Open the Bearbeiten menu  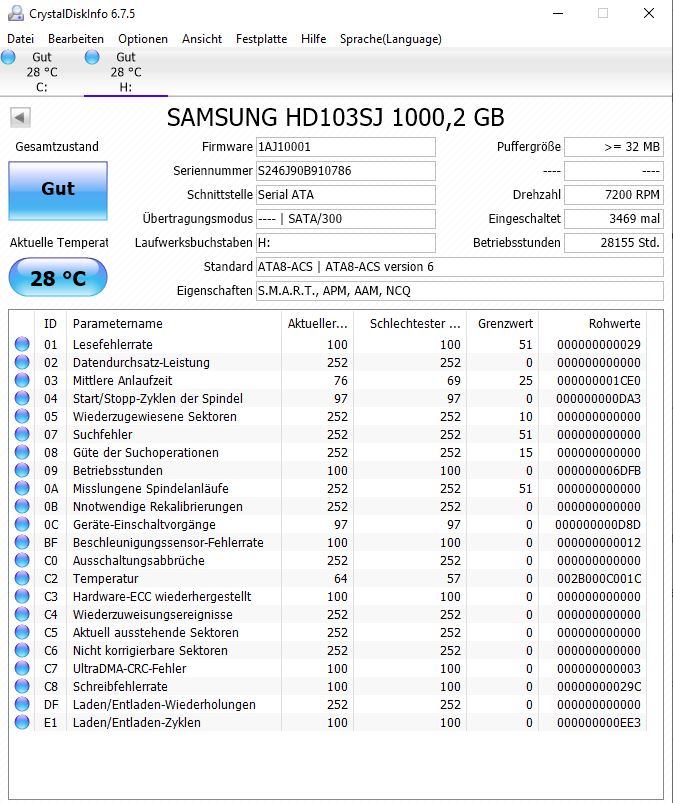tap(76, 39)
